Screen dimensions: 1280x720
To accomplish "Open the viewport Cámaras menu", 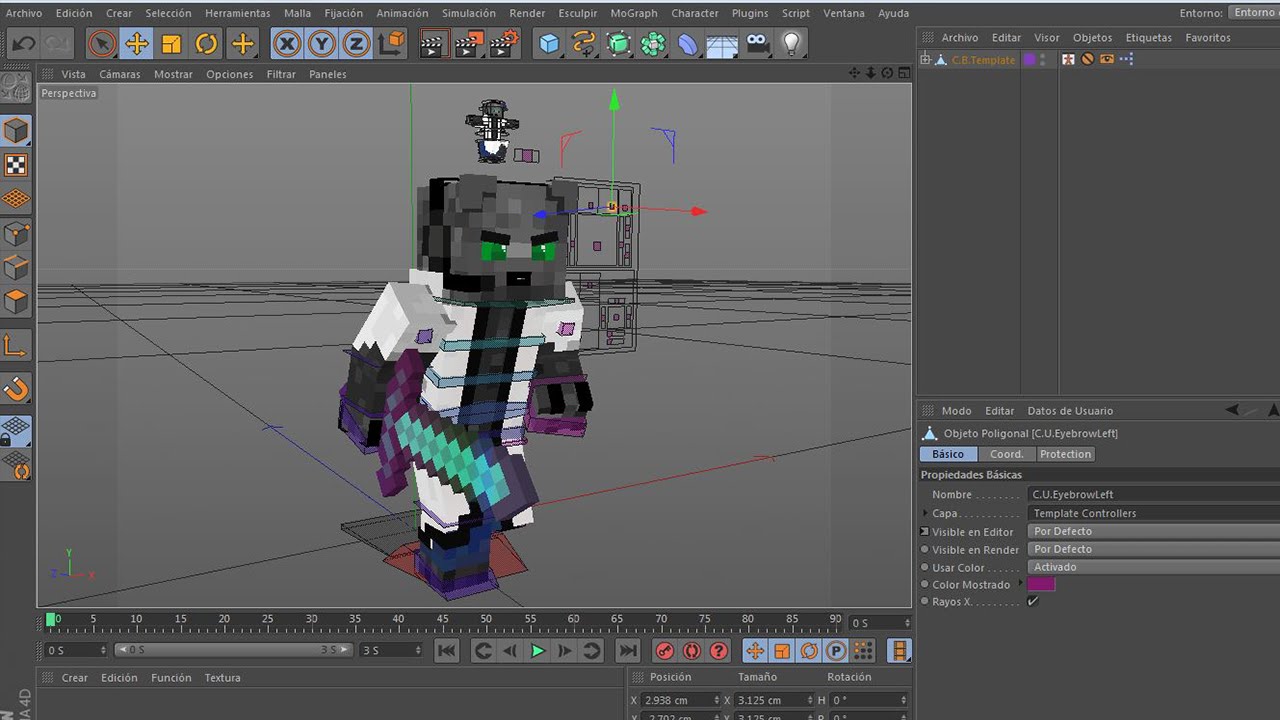I will click(119, 74).
